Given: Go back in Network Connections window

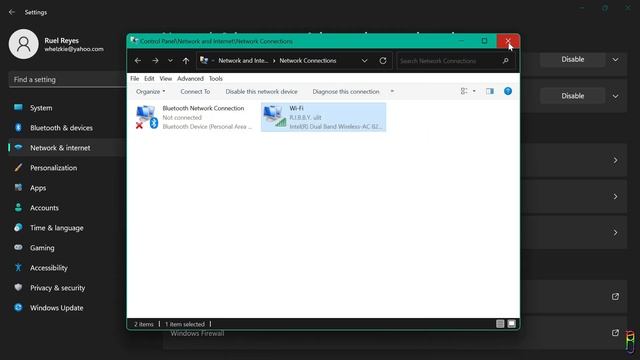Looking at the screenshot, I should coord(138,60).
